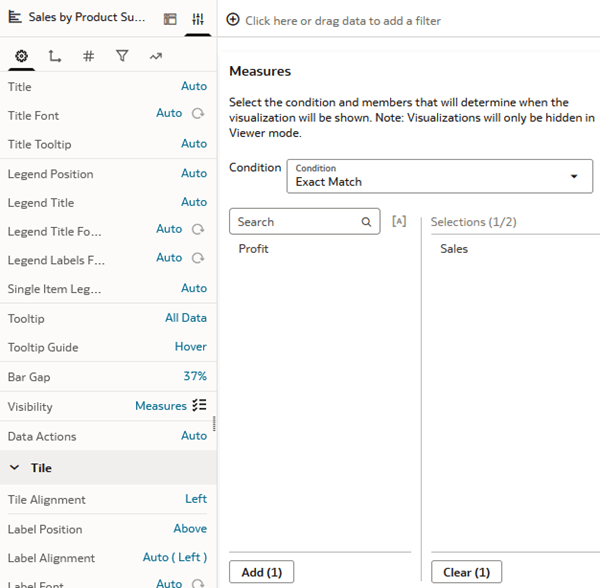Viewport: 600px width, 588px height.
Task: Click the add filter plus icon
Action: pos(233,20)
